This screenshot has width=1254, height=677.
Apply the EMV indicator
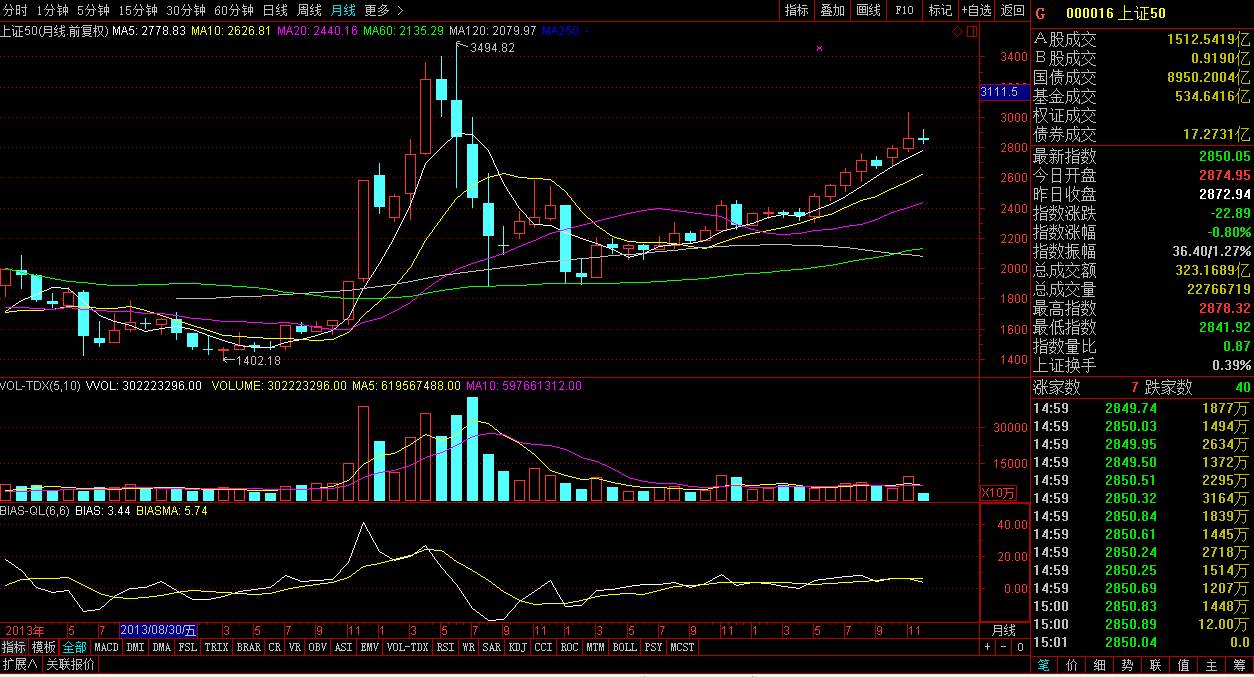tap(369, 647)
